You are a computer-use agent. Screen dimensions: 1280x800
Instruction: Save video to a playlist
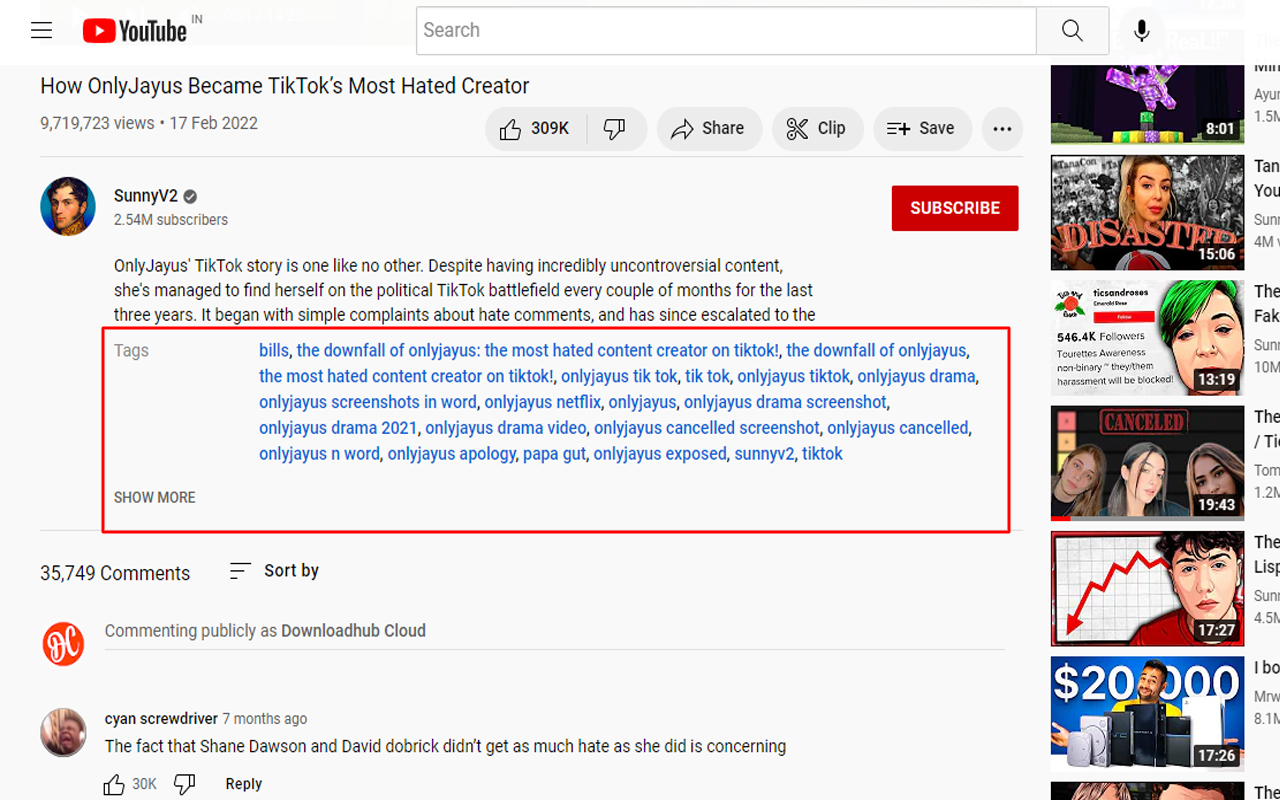(922, 129)
